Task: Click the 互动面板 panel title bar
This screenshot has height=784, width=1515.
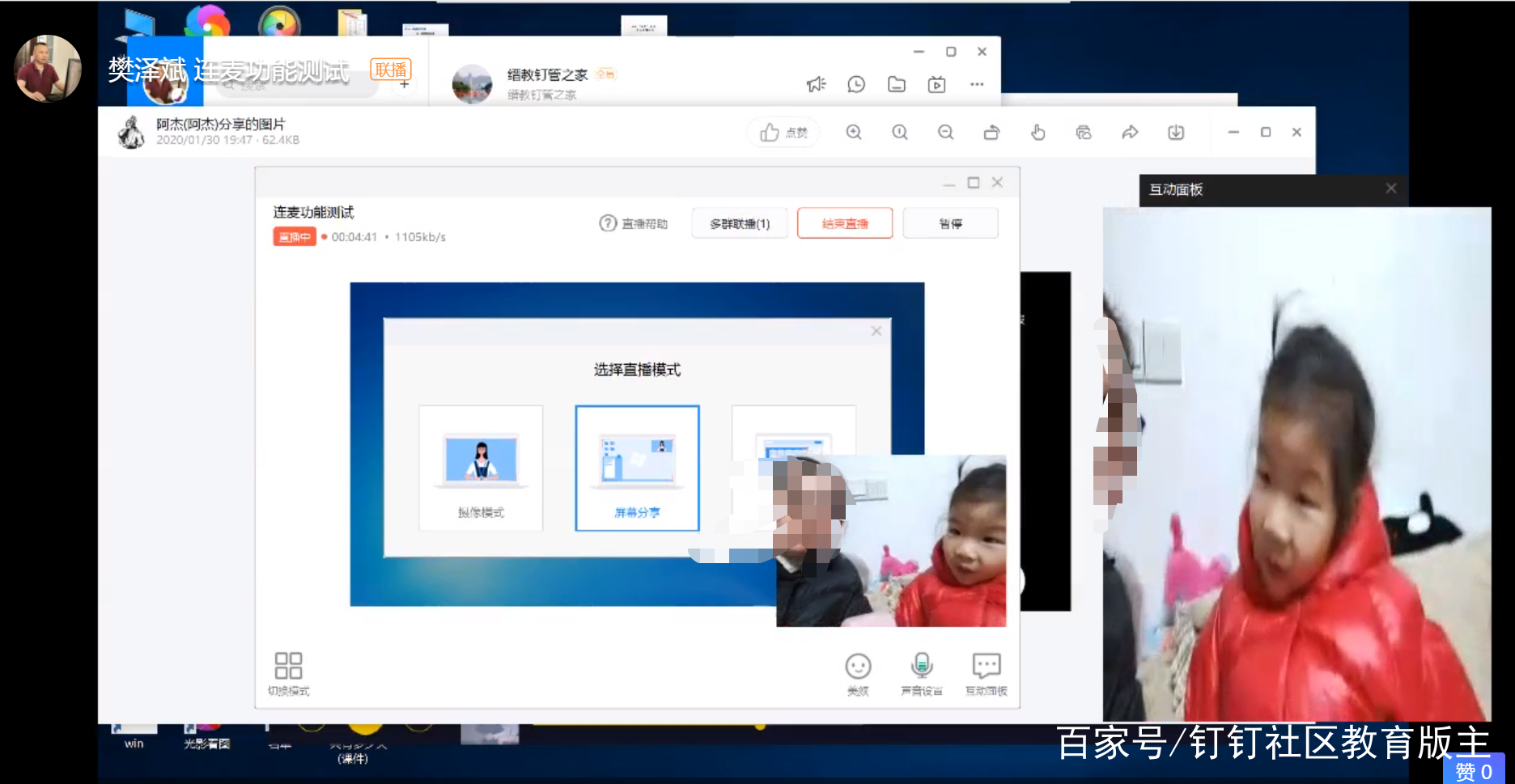Action: point(1274,189)
